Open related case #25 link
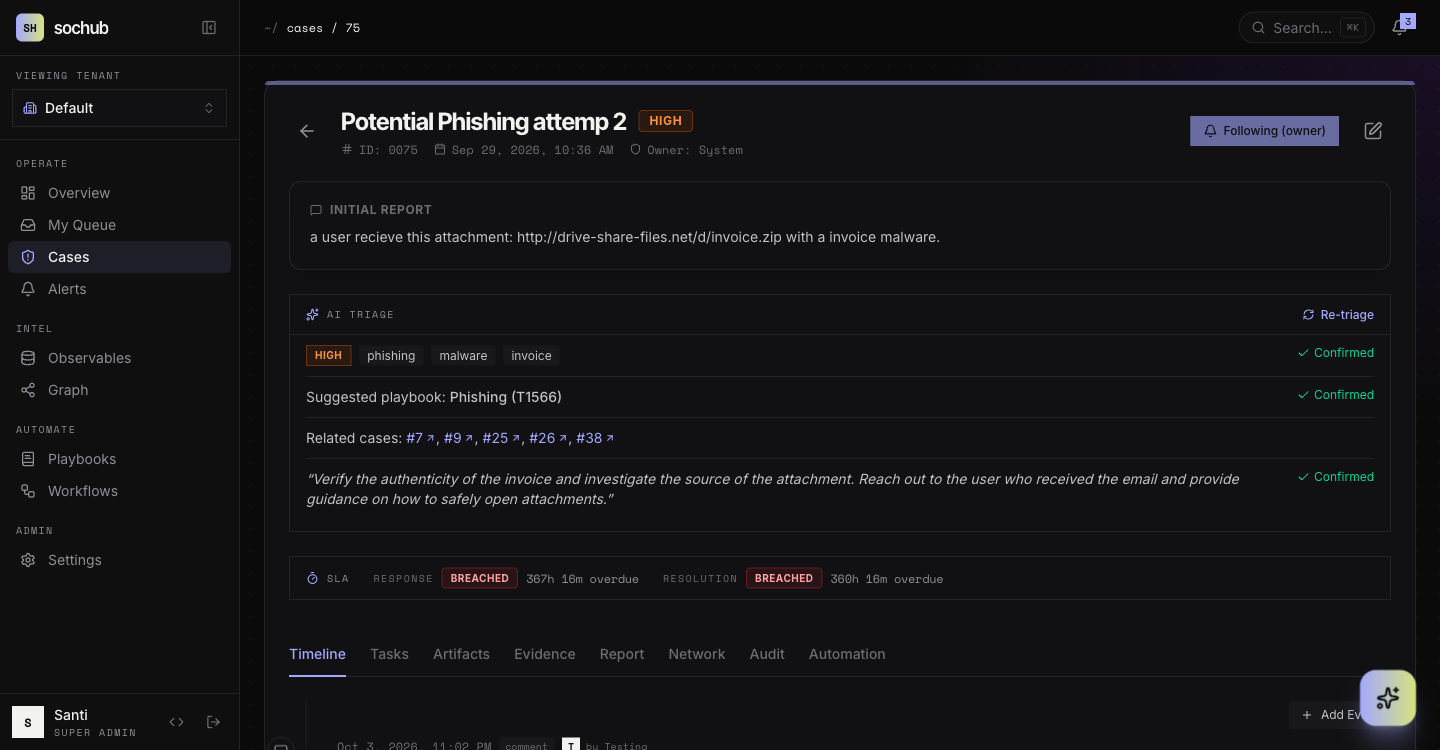The width and height of the screenshot is (1440, 750). coord(501,438)
